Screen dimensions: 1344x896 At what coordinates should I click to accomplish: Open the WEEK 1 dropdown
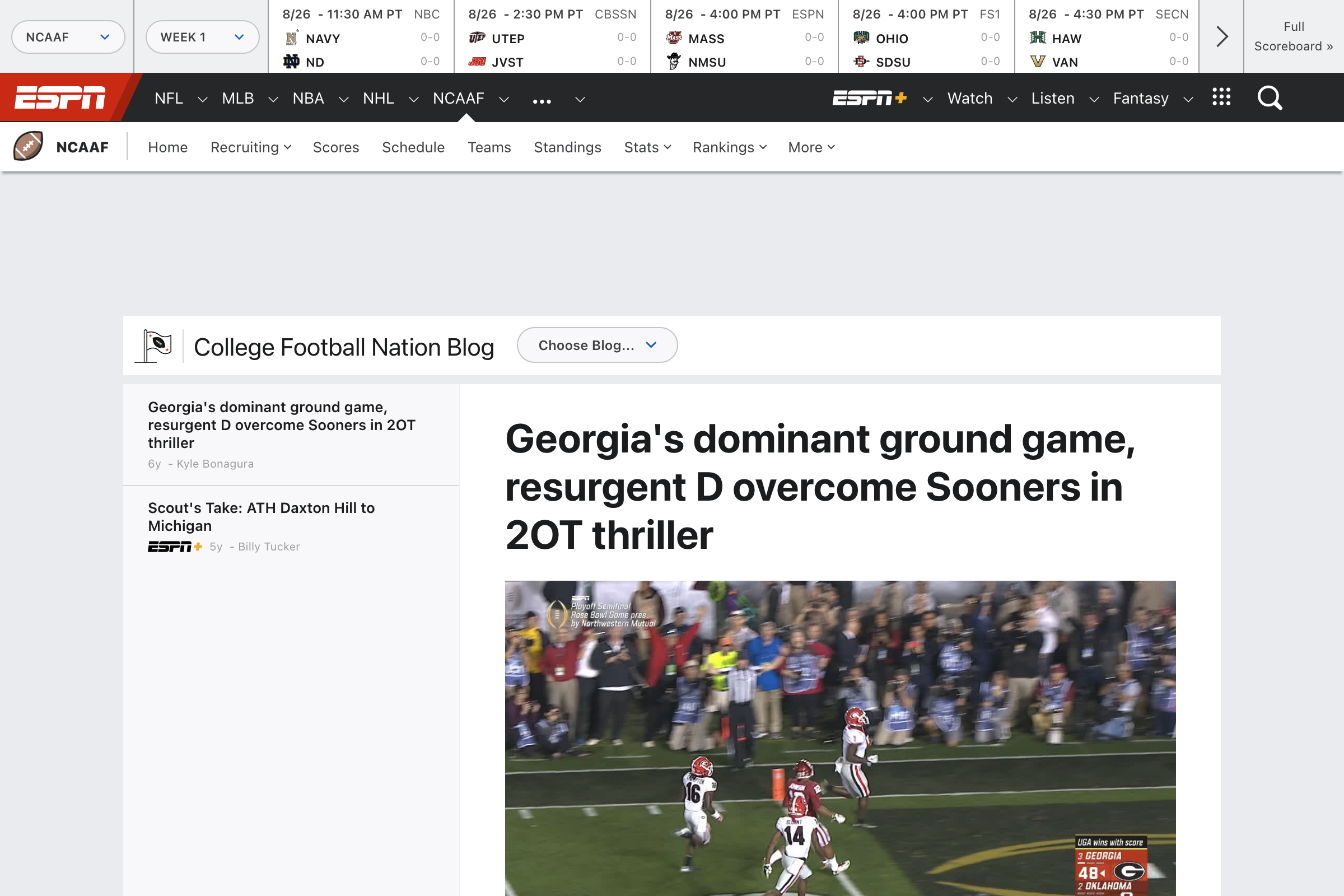pos(202,37)
